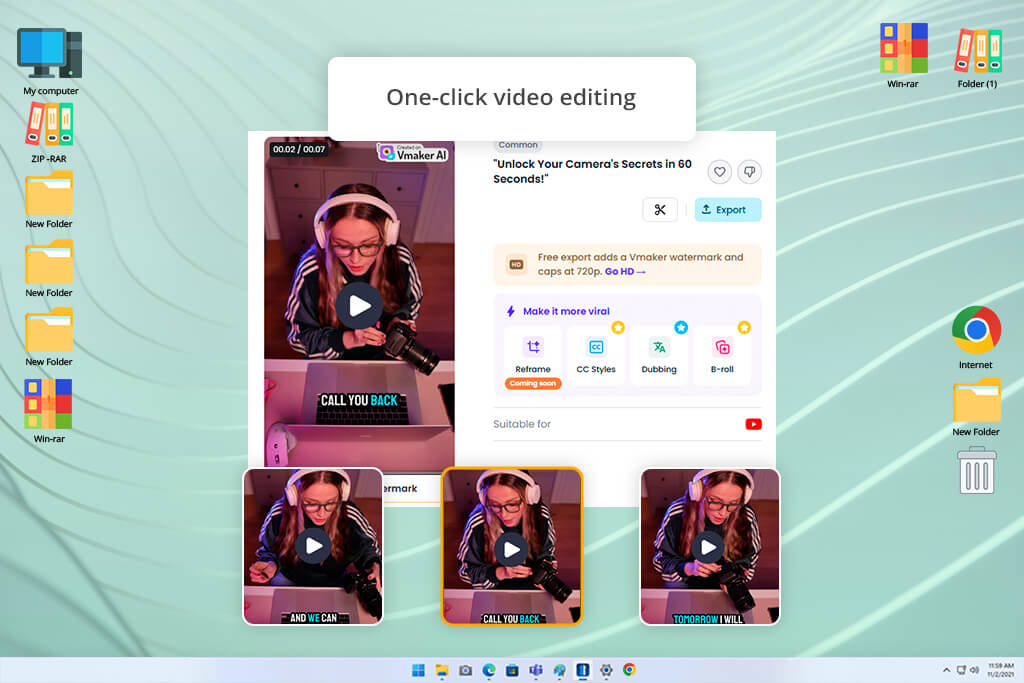
Task: Select the TOMORROW I WILL clip thumbnail
Action: pos(710,547)
